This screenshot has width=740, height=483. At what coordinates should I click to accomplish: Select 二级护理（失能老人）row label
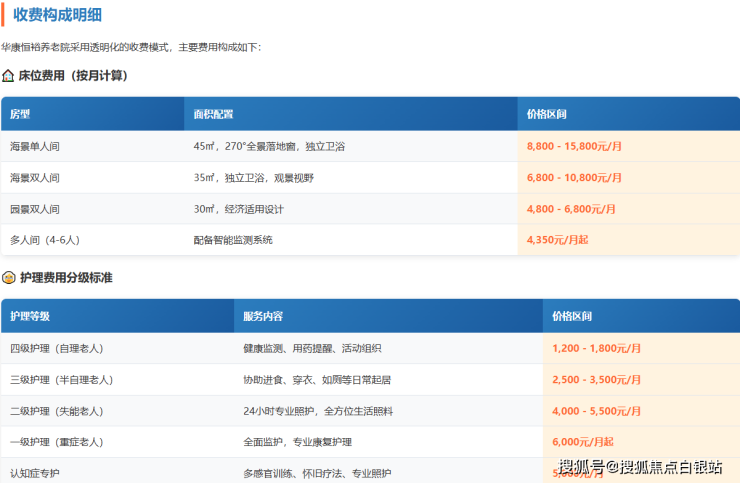click(x=57, y=411)
